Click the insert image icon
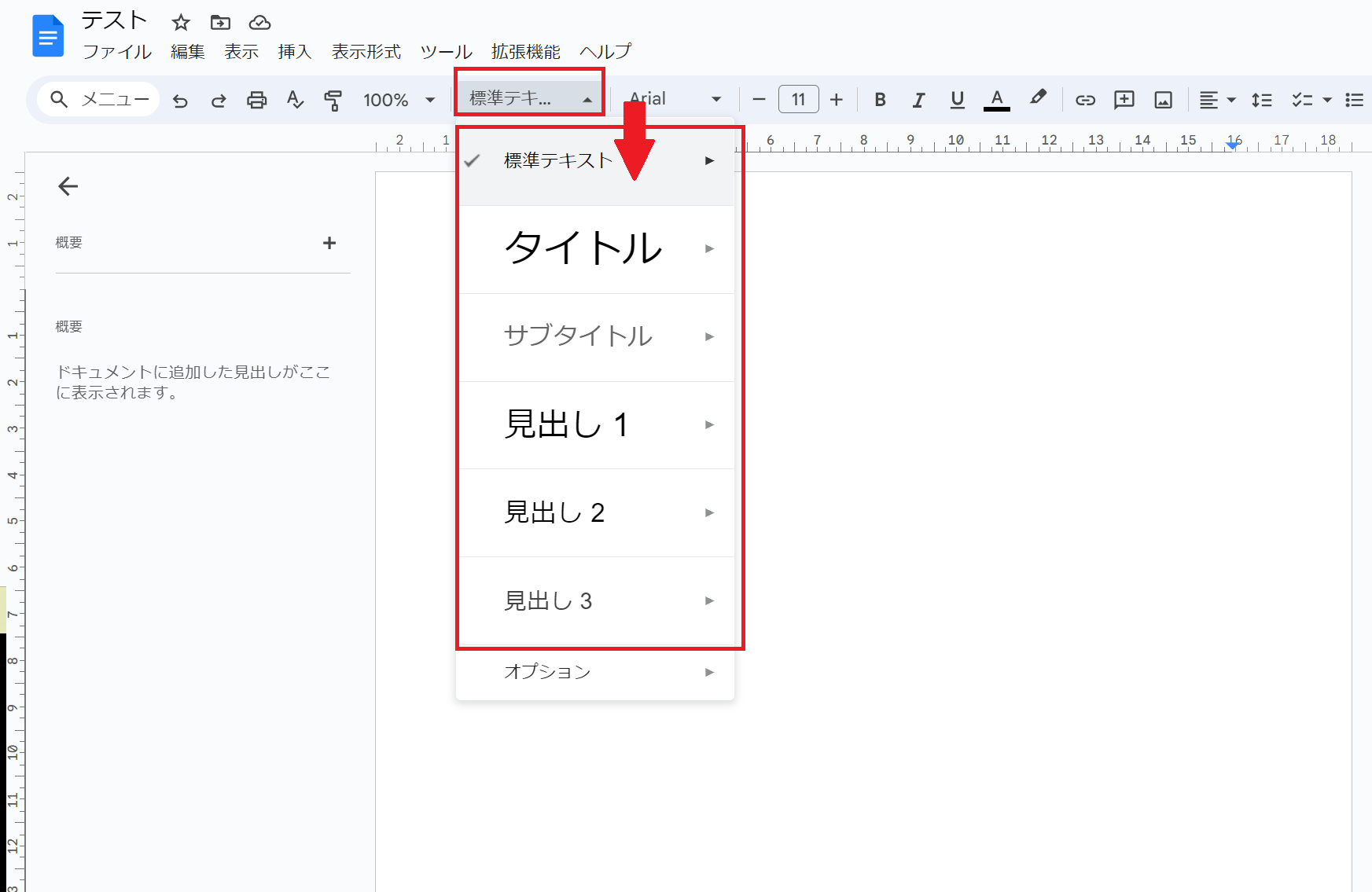Image resolution: width=1372 pixels, height=892 pixels. [1163, 100]
